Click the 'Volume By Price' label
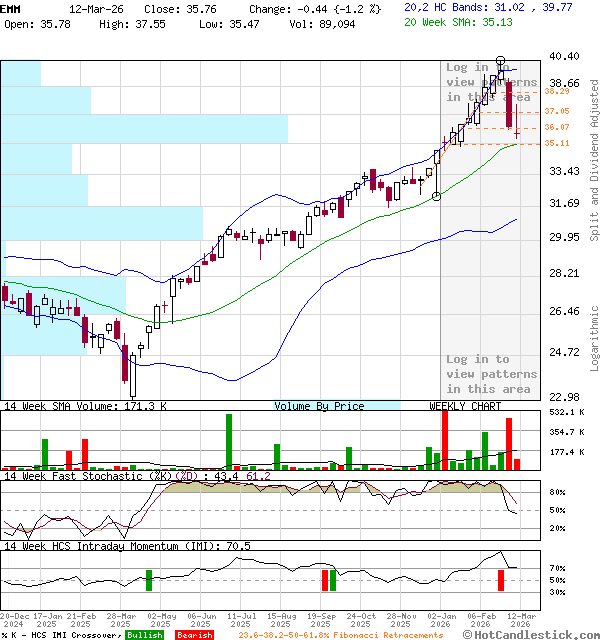The height and width of the screenshot is (640, 600). tap(319, 406)
